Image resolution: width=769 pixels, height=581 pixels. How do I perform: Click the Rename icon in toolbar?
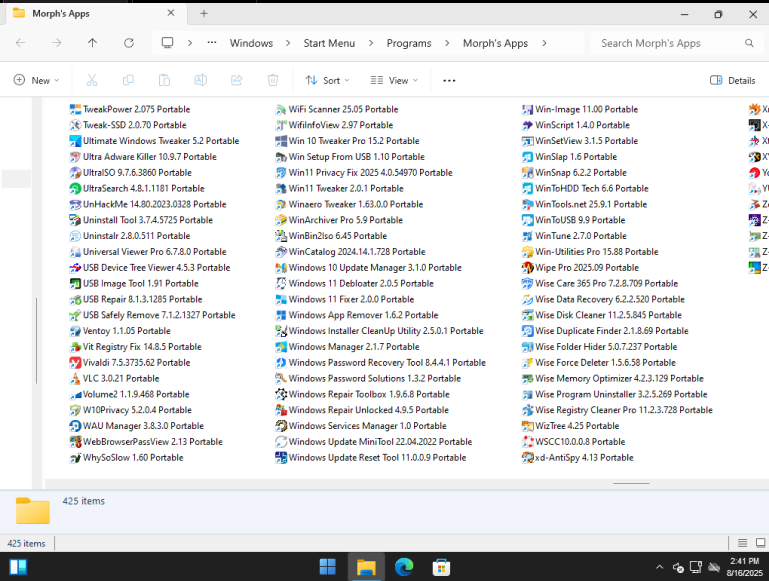point(201,80)
